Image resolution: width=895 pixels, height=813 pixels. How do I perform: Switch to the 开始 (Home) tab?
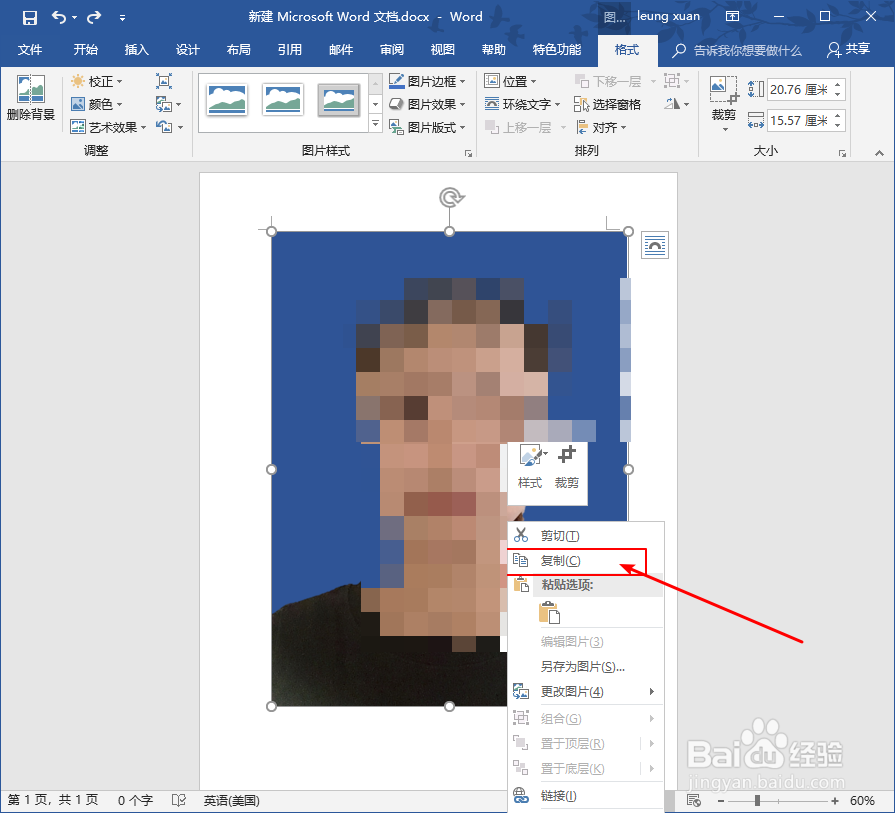(x=86, y=50)
